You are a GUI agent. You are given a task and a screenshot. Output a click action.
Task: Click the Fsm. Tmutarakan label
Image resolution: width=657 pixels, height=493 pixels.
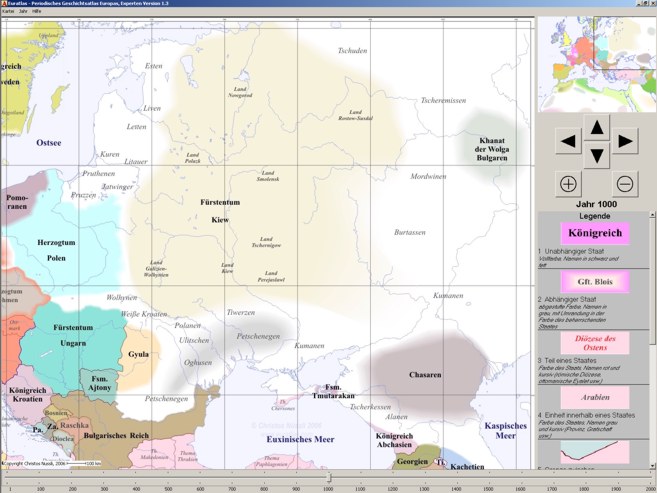(334, 391)
